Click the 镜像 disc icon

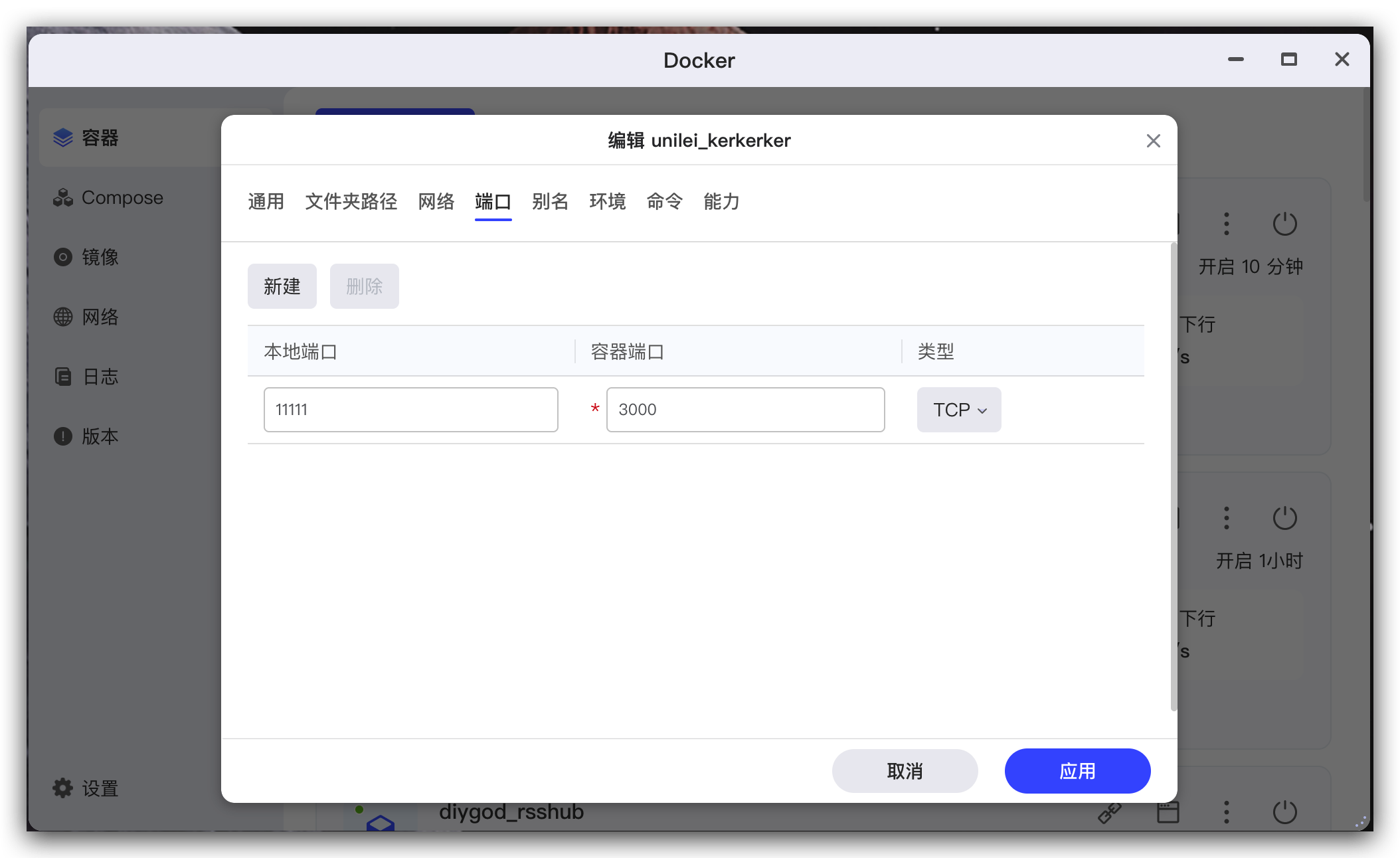[x=63, y=257]
